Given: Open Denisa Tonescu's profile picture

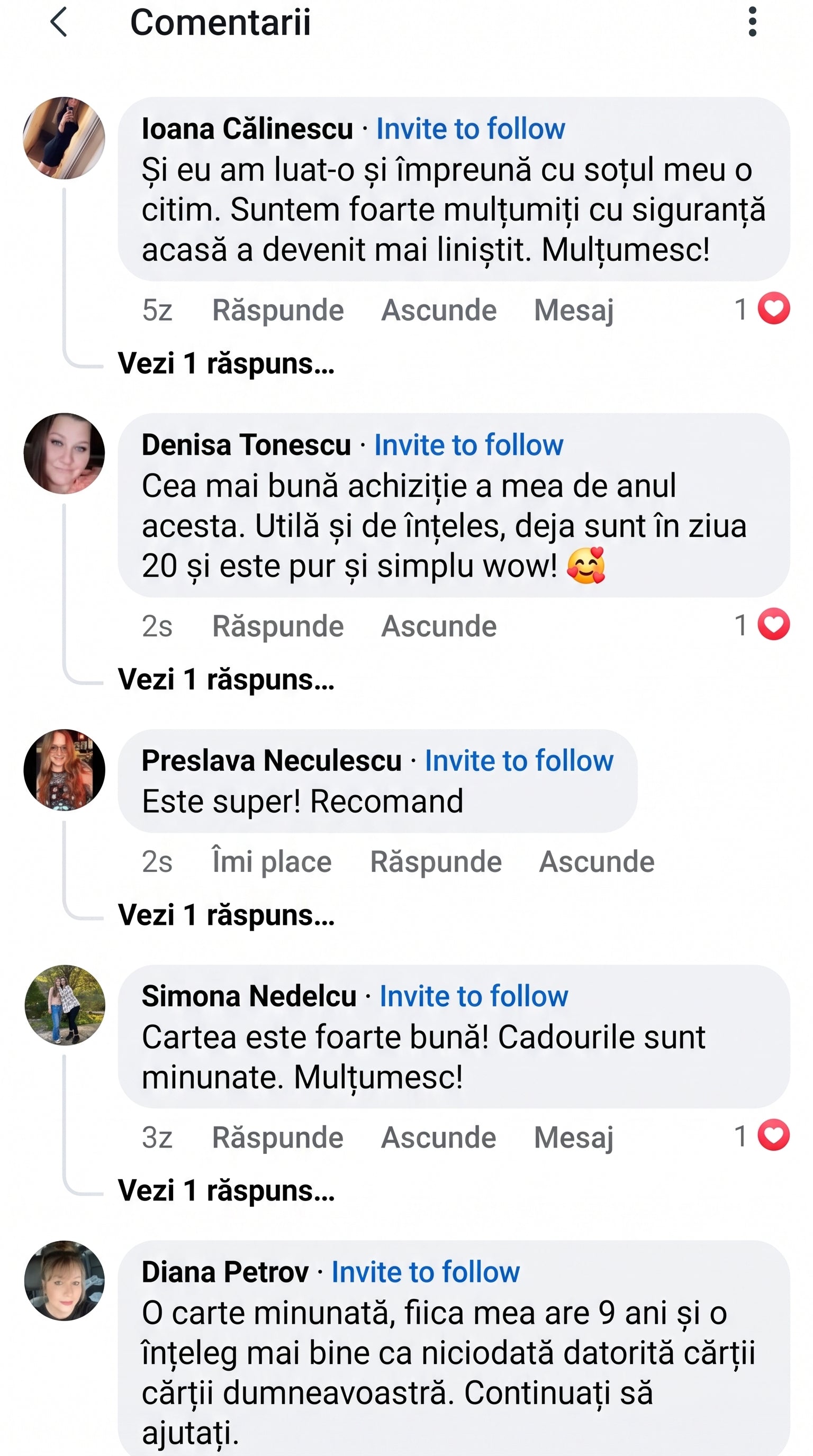Looking at the screenshot, I should [64, 453].
